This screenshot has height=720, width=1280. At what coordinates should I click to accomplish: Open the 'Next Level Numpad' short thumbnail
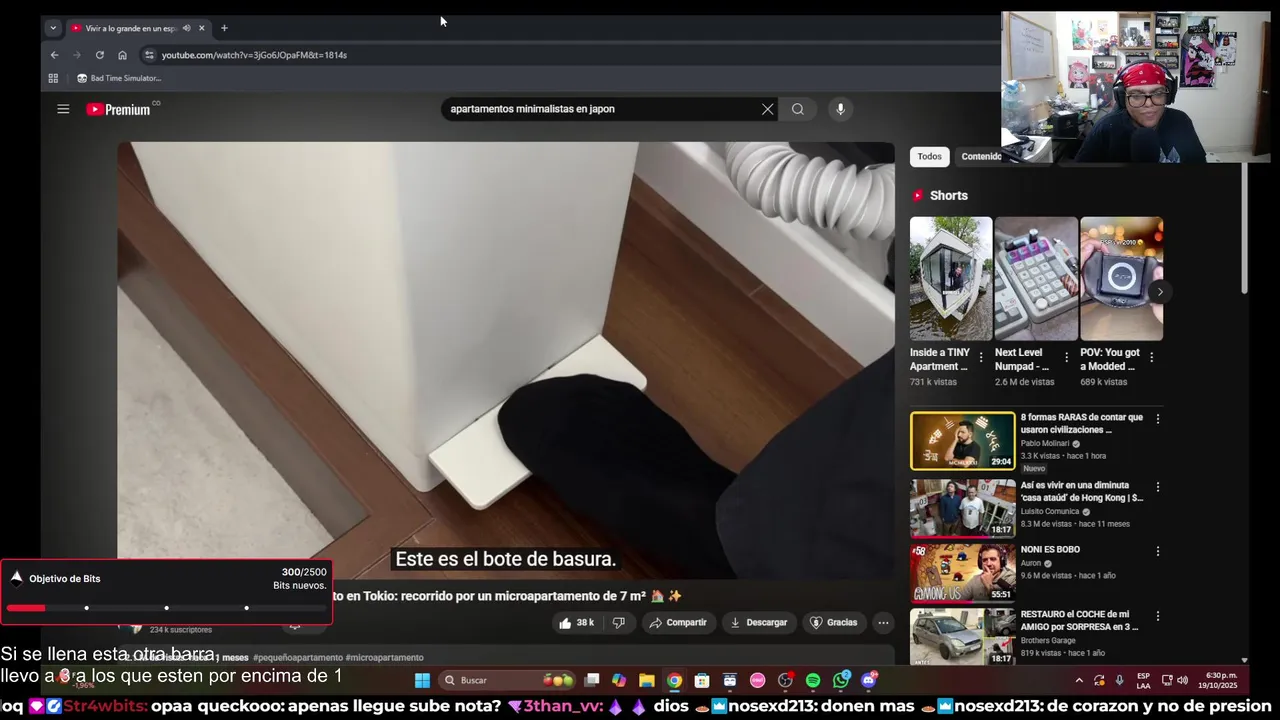pos(1036,279)
